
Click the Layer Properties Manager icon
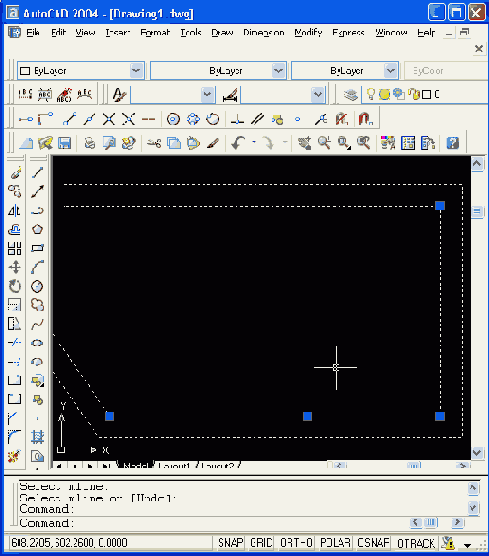[x=350, y=94]
